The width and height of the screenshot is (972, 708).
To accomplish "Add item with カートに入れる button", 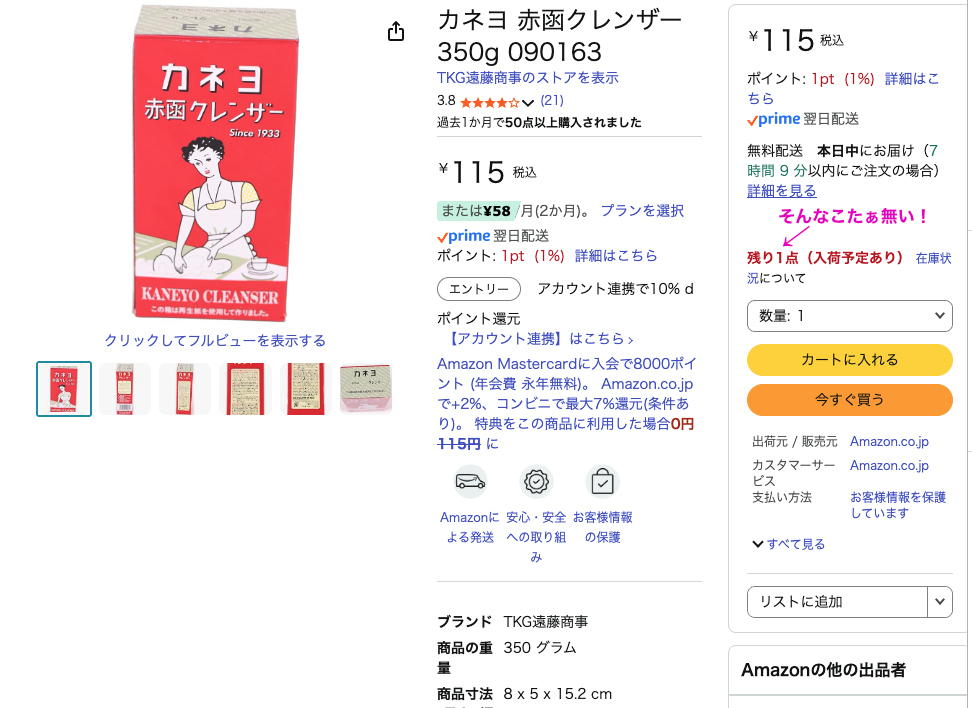I will click(849, 360).
